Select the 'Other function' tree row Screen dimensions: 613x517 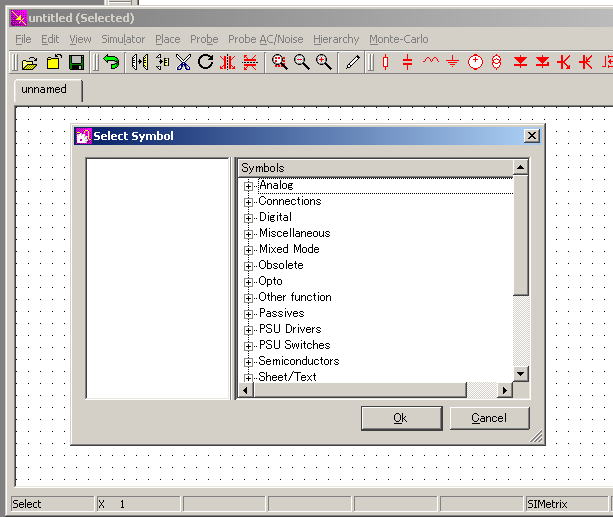coord(295,297)
